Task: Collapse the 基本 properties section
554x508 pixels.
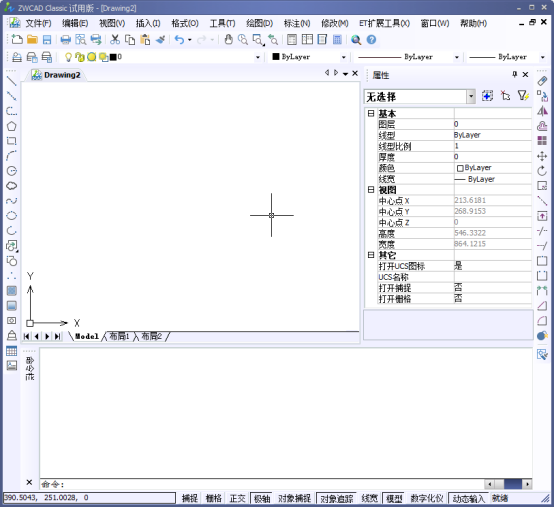Action: (371, 113)
